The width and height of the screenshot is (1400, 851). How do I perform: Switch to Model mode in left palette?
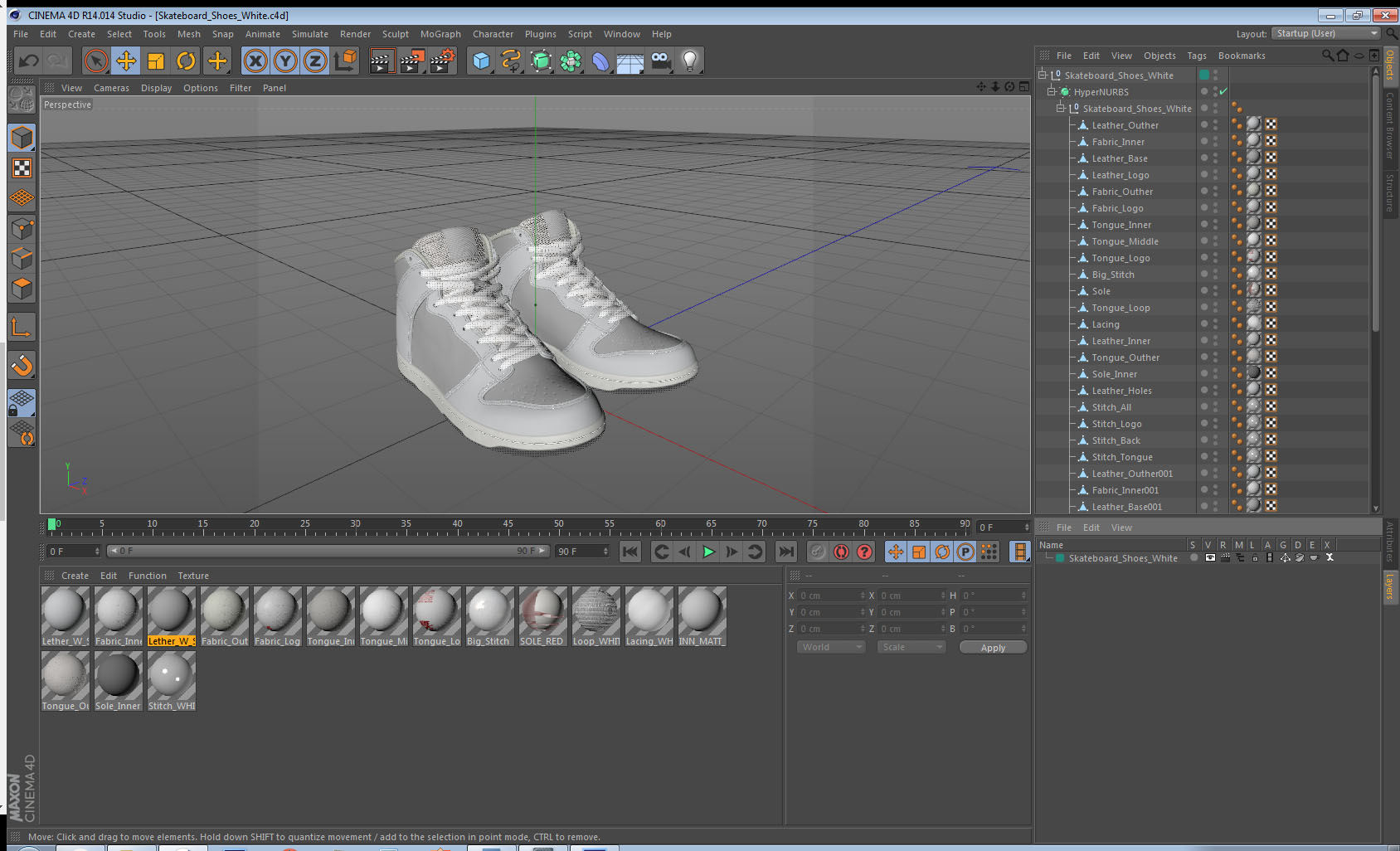tap(22, 138)
